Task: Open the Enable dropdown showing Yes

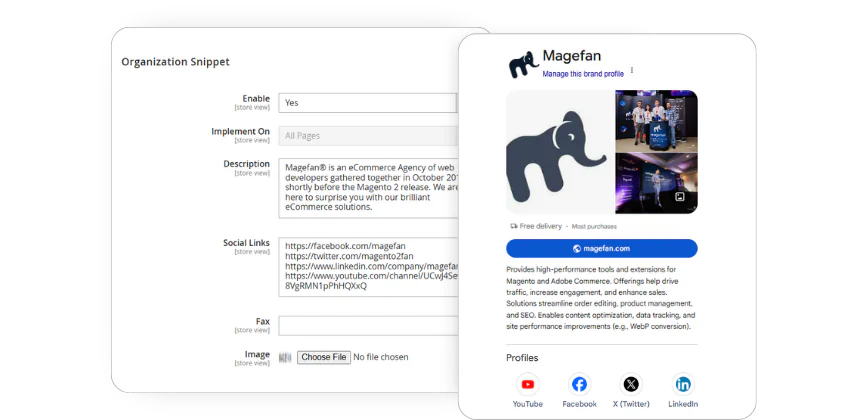Action: click(368, 102)
